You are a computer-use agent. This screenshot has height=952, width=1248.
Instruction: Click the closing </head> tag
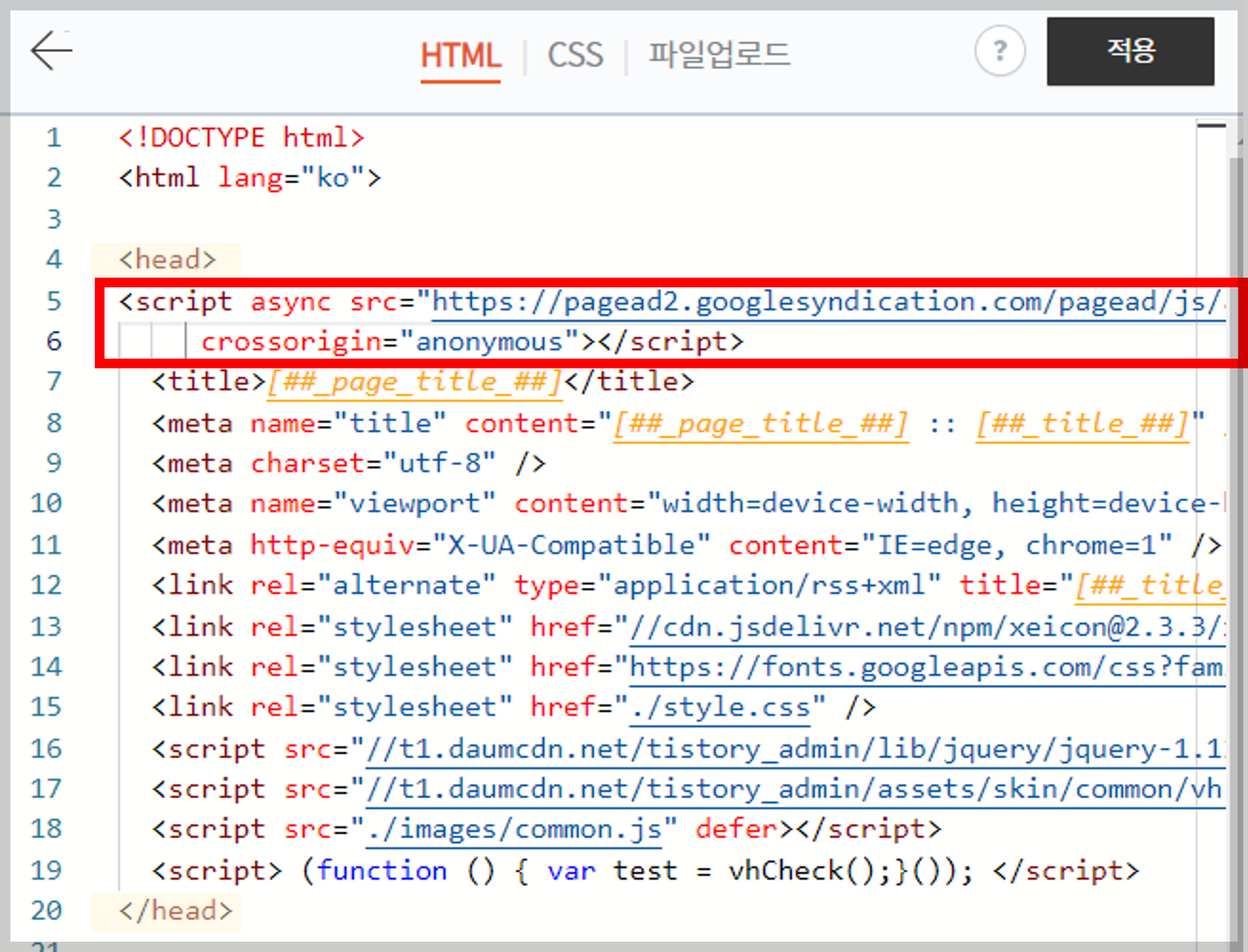175,910
